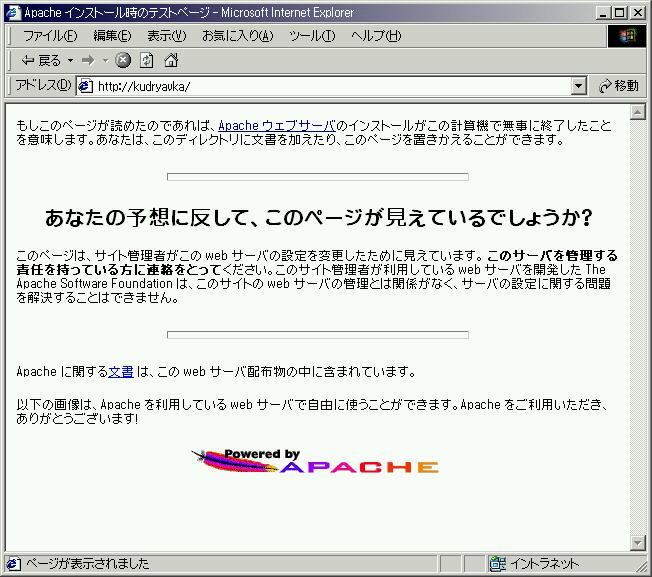Open the 表示(V) menu
This screenshot has width=652, height=577.
pos(166,36)
